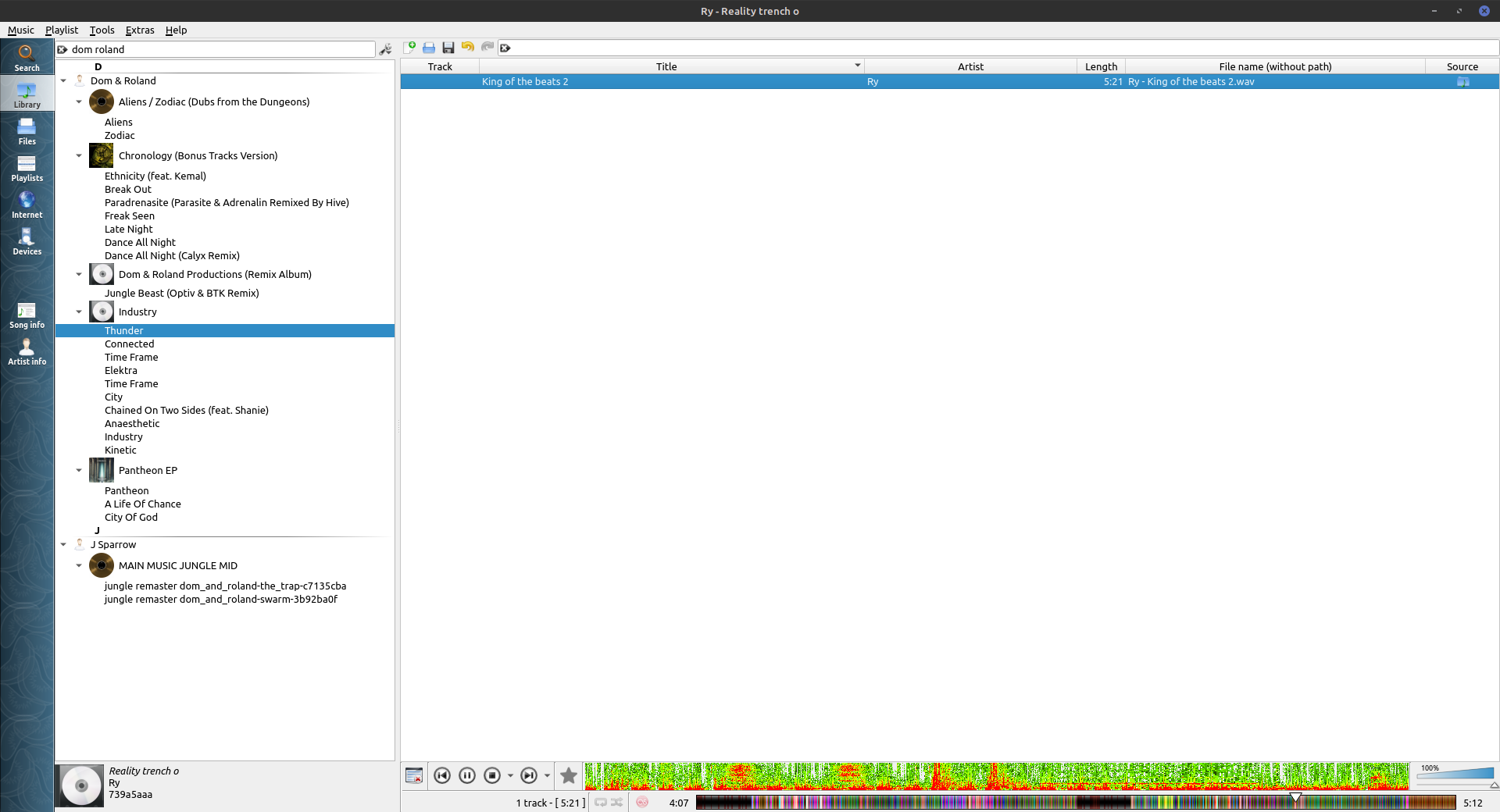Collapse the Aliens / Zodiac album

click(x=79, y=101)
